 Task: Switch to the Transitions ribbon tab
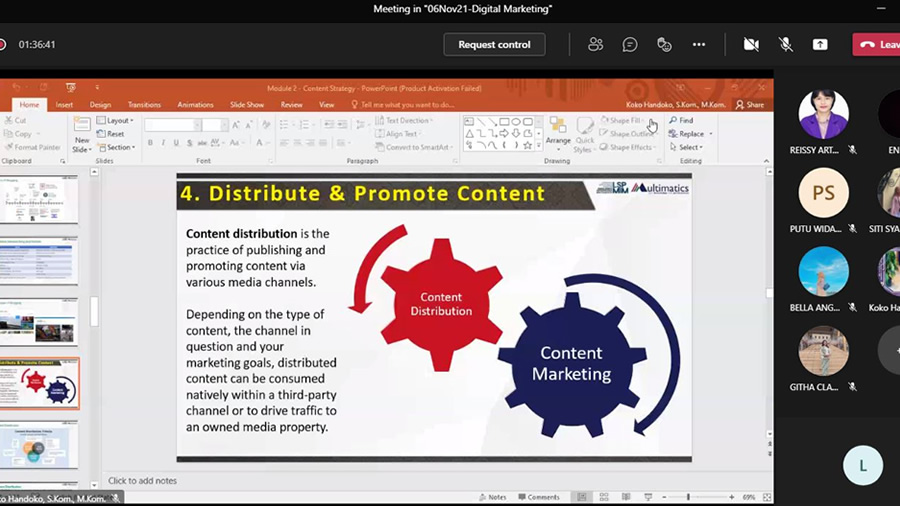click(144, 104)
